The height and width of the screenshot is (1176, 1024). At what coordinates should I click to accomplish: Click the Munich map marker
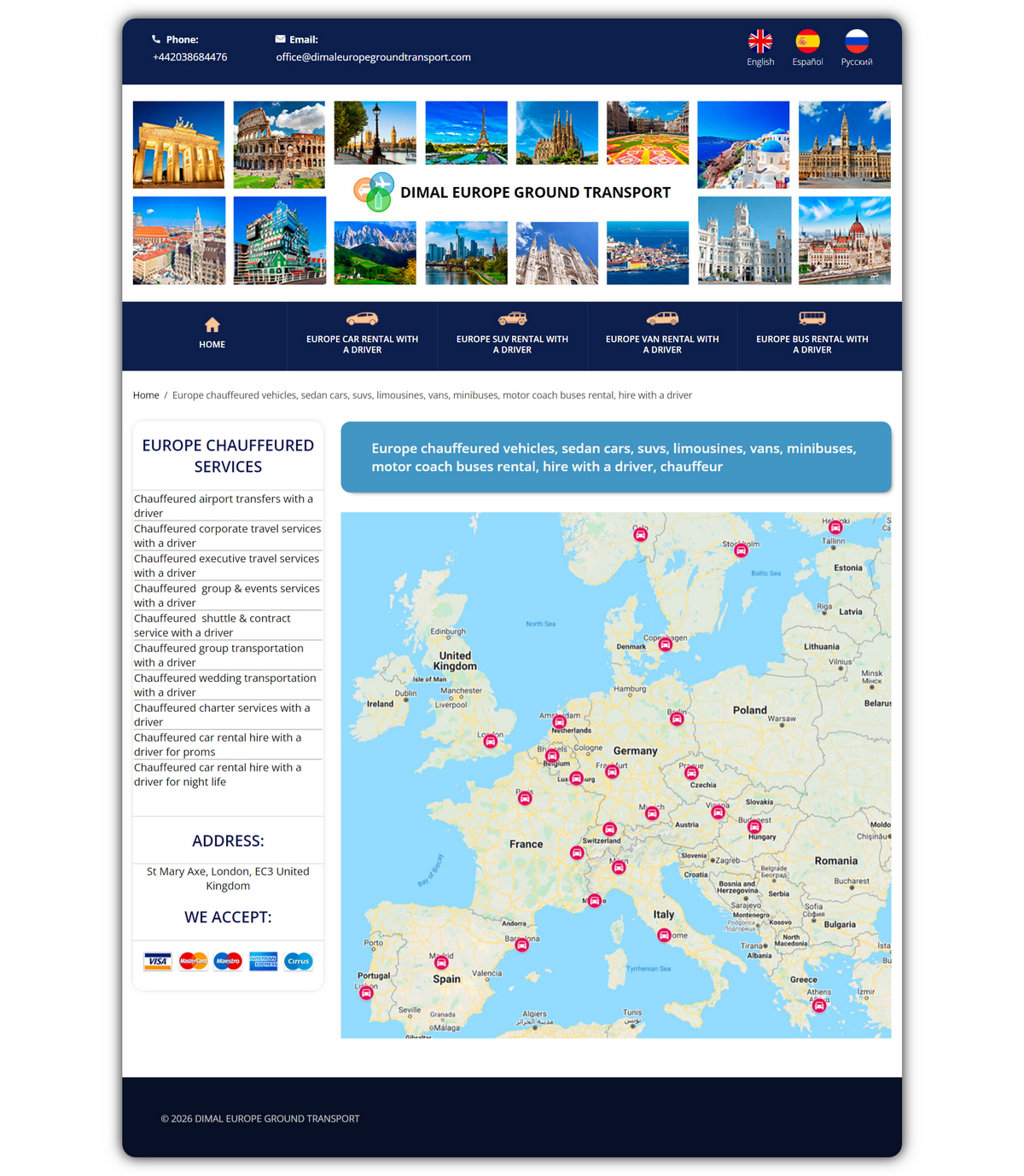pyautogui.click(x=652, y=813)
